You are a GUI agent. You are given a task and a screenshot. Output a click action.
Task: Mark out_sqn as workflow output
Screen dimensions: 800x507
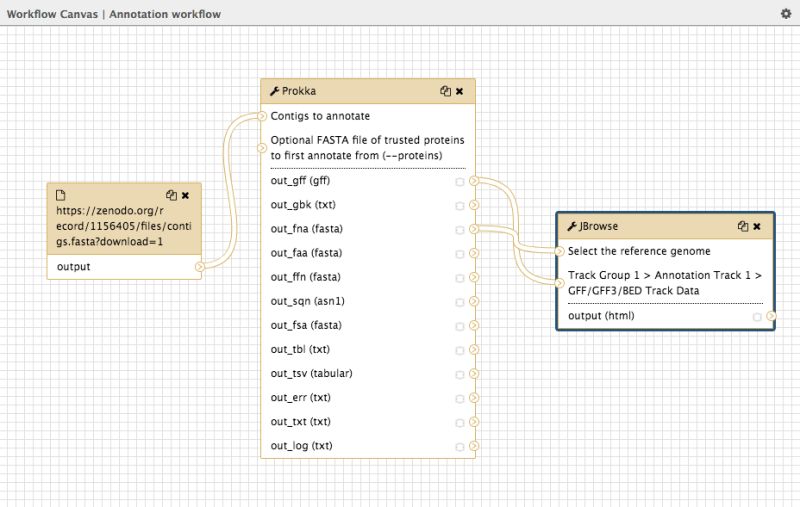click(460, 302)
